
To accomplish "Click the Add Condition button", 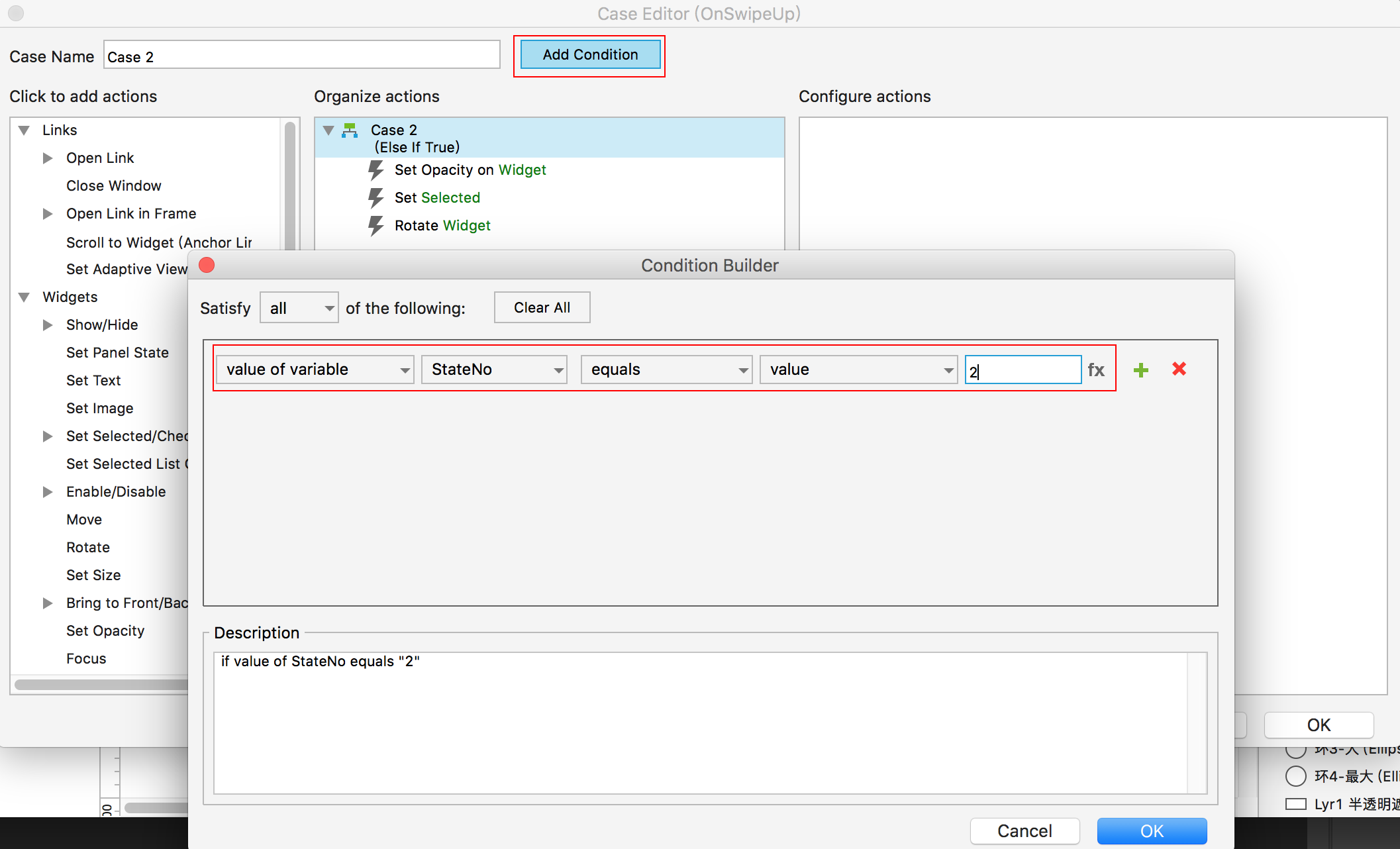I will tap(590, 55).
